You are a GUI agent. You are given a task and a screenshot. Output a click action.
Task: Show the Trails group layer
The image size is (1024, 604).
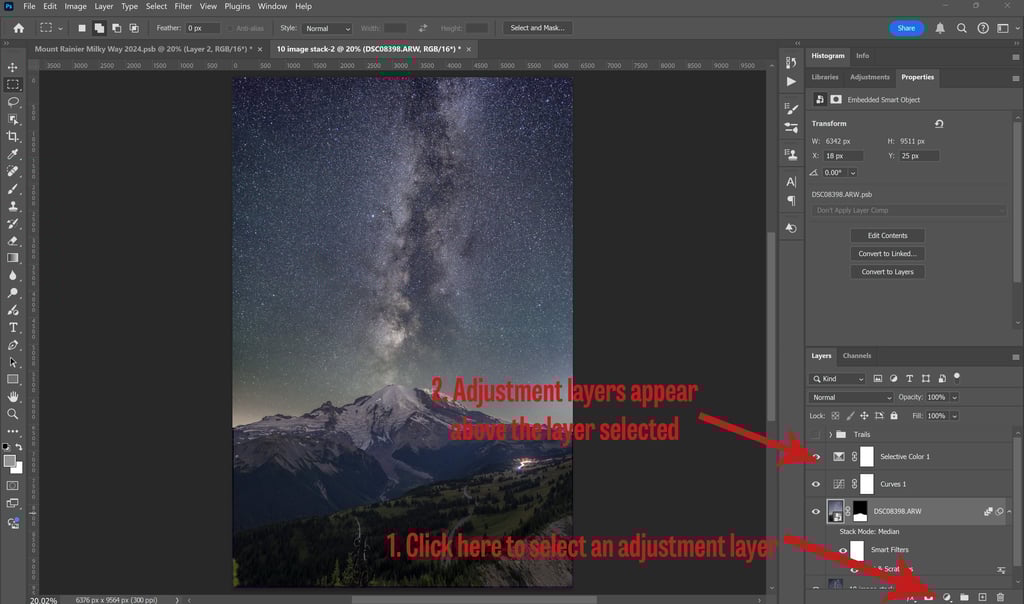coord(816,434)
